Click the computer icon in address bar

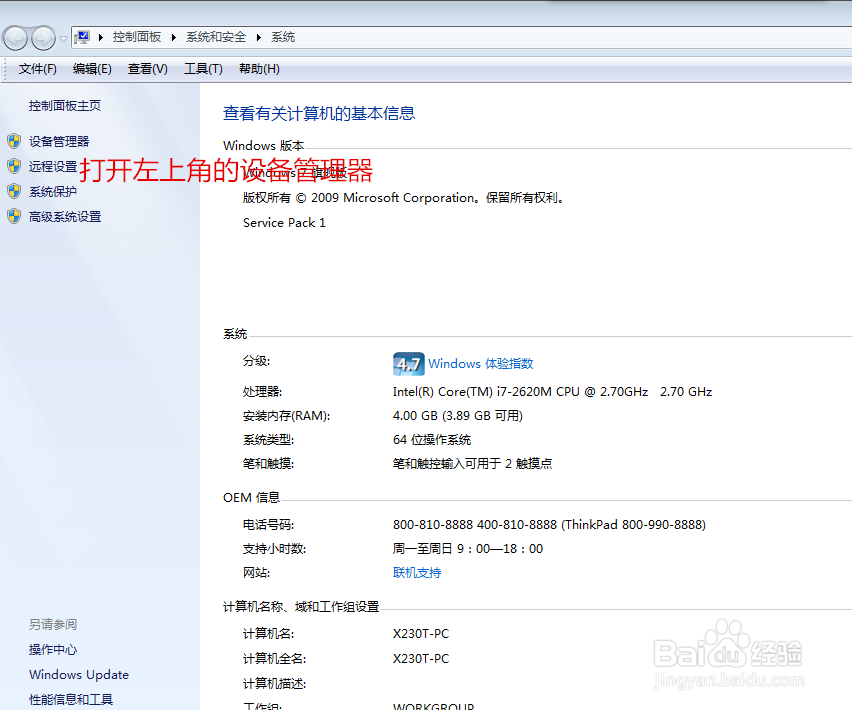pyautogui.click(x=82, y=37)
